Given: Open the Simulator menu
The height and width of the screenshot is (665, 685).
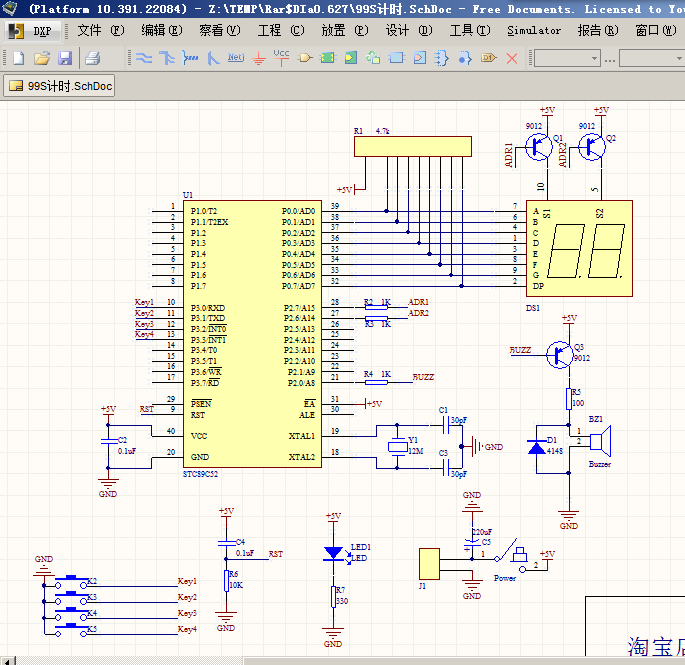Looking at the screenshot, I should pyautogui.click(x=534, y=31).
